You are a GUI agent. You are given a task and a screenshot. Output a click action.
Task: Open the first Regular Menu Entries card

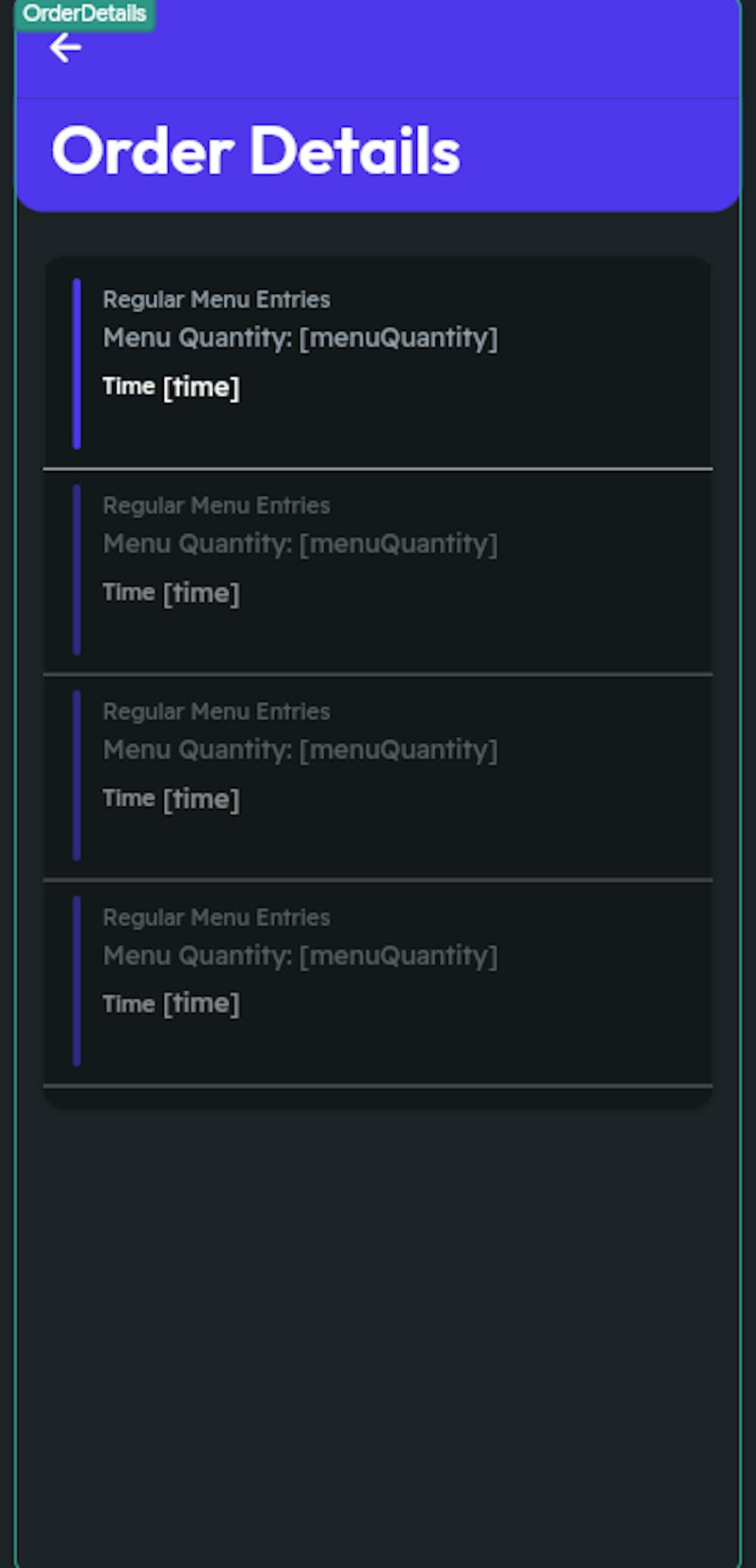tap(378, 363)
